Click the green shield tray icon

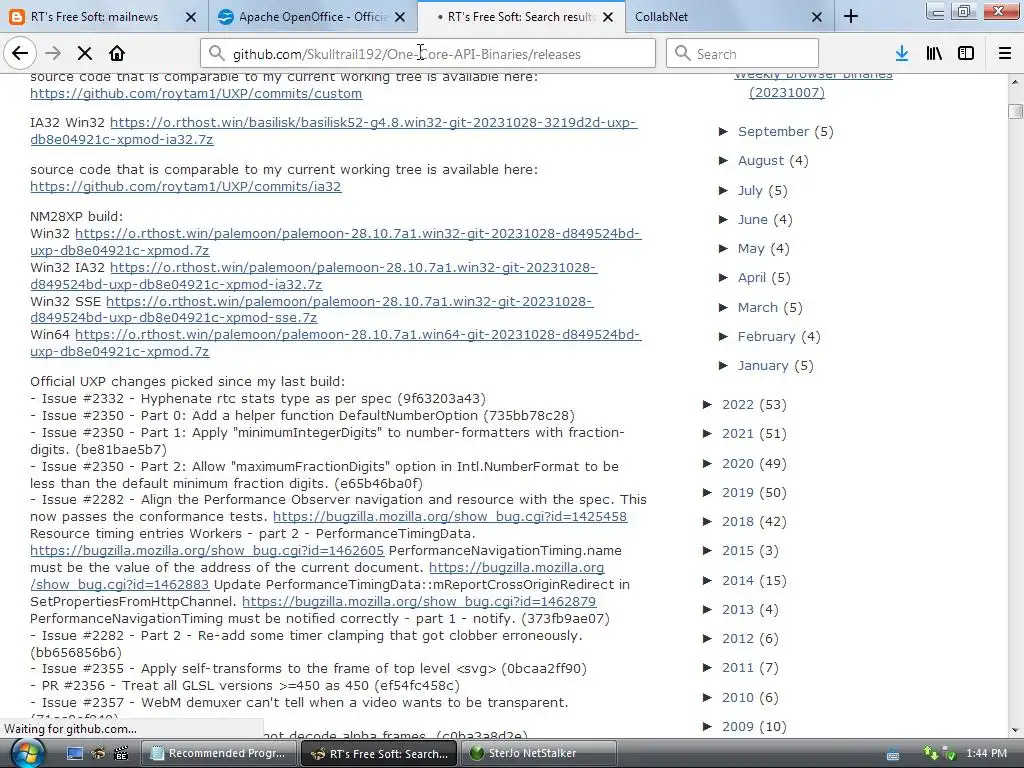click(950, 754)
